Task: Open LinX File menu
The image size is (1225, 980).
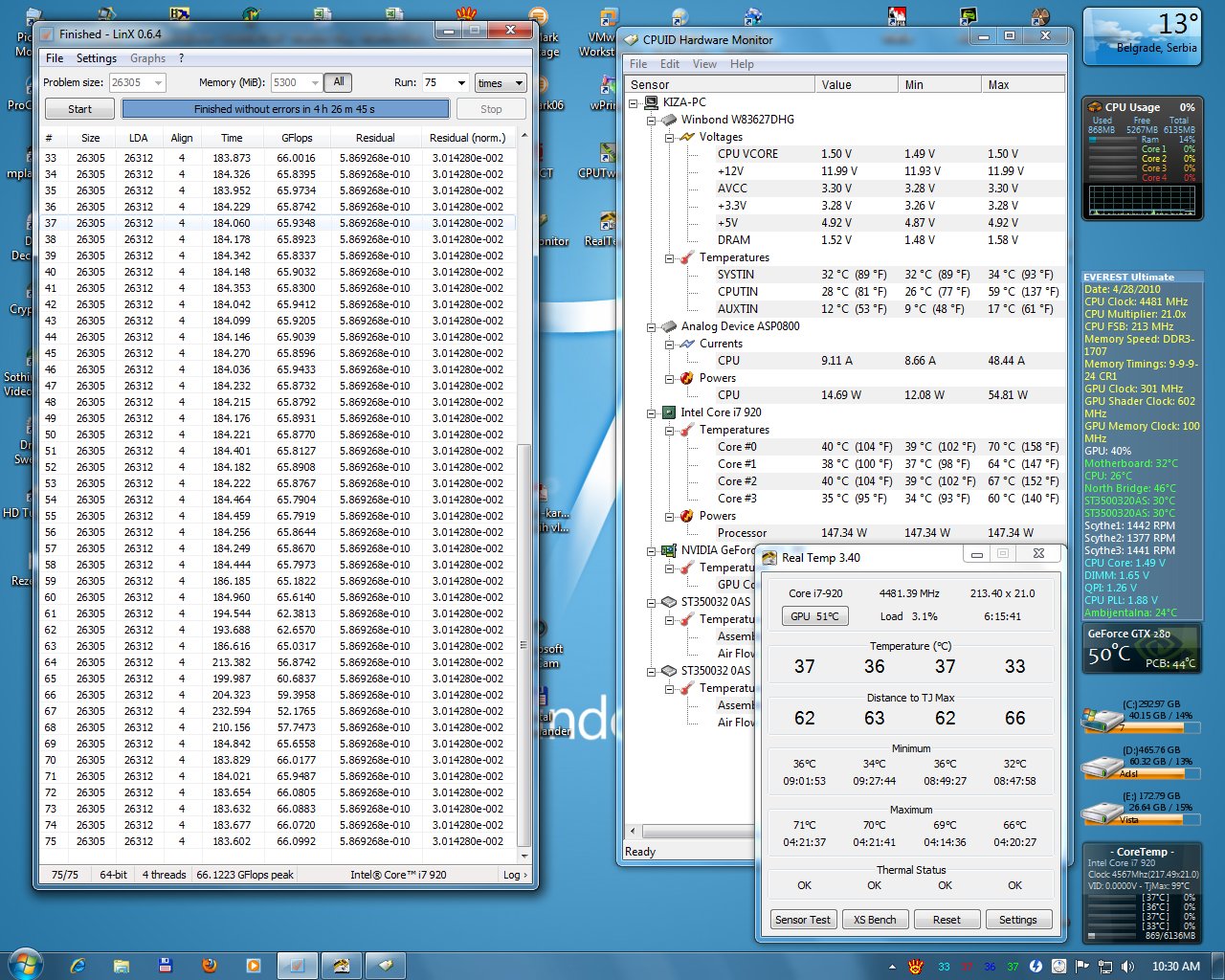Action: (x=55, y=58)
